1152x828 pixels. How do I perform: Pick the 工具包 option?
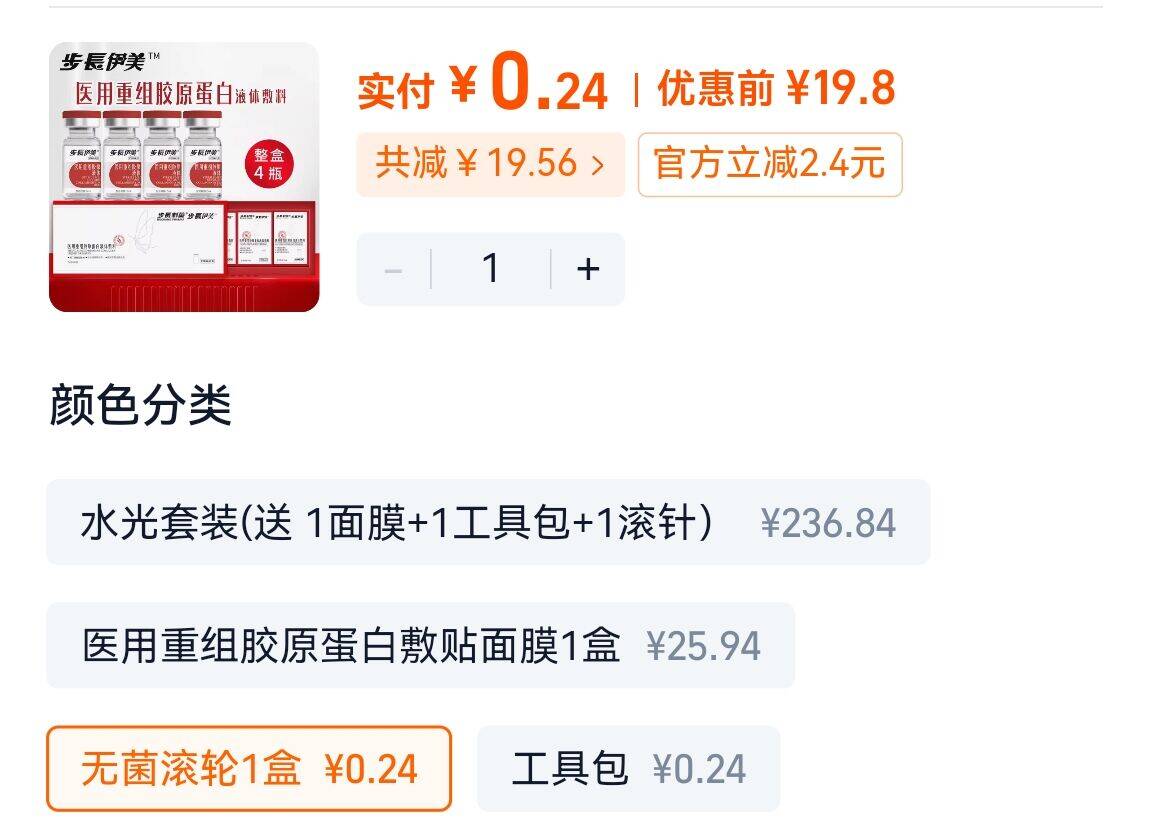(628, 768)
